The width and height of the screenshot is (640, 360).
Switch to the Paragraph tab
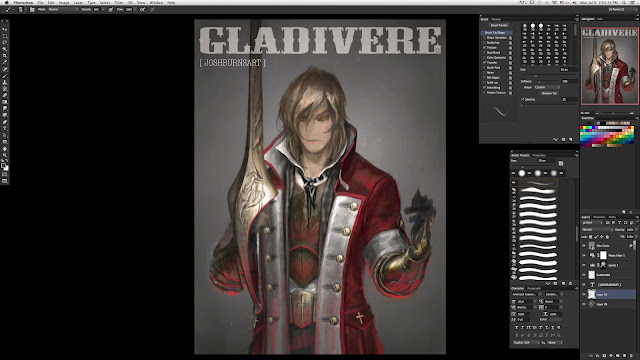[533, 289]
